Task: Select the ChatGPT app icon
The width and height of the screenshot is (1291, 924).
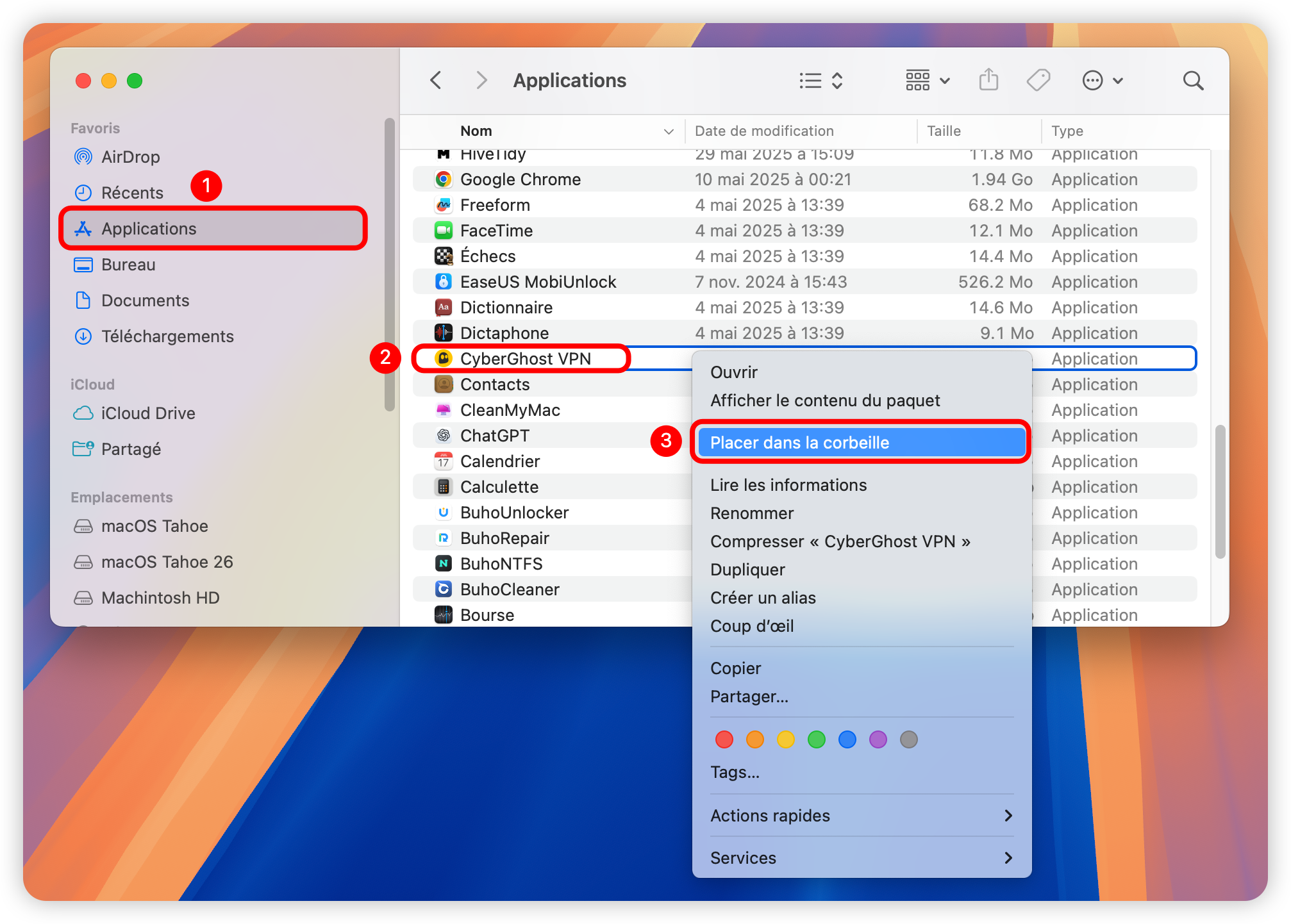Action: 443,436
